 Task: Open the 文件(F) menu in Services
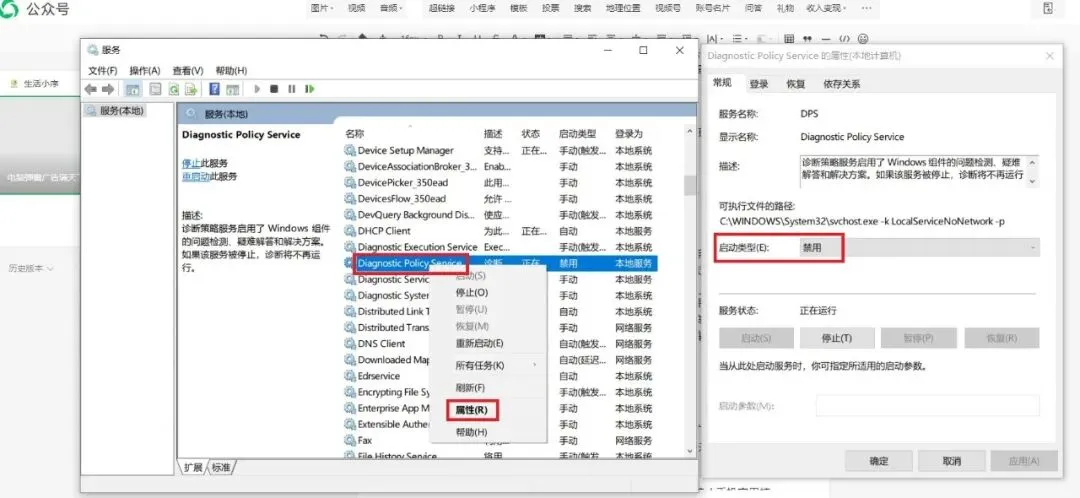click(x=103, y=70)
